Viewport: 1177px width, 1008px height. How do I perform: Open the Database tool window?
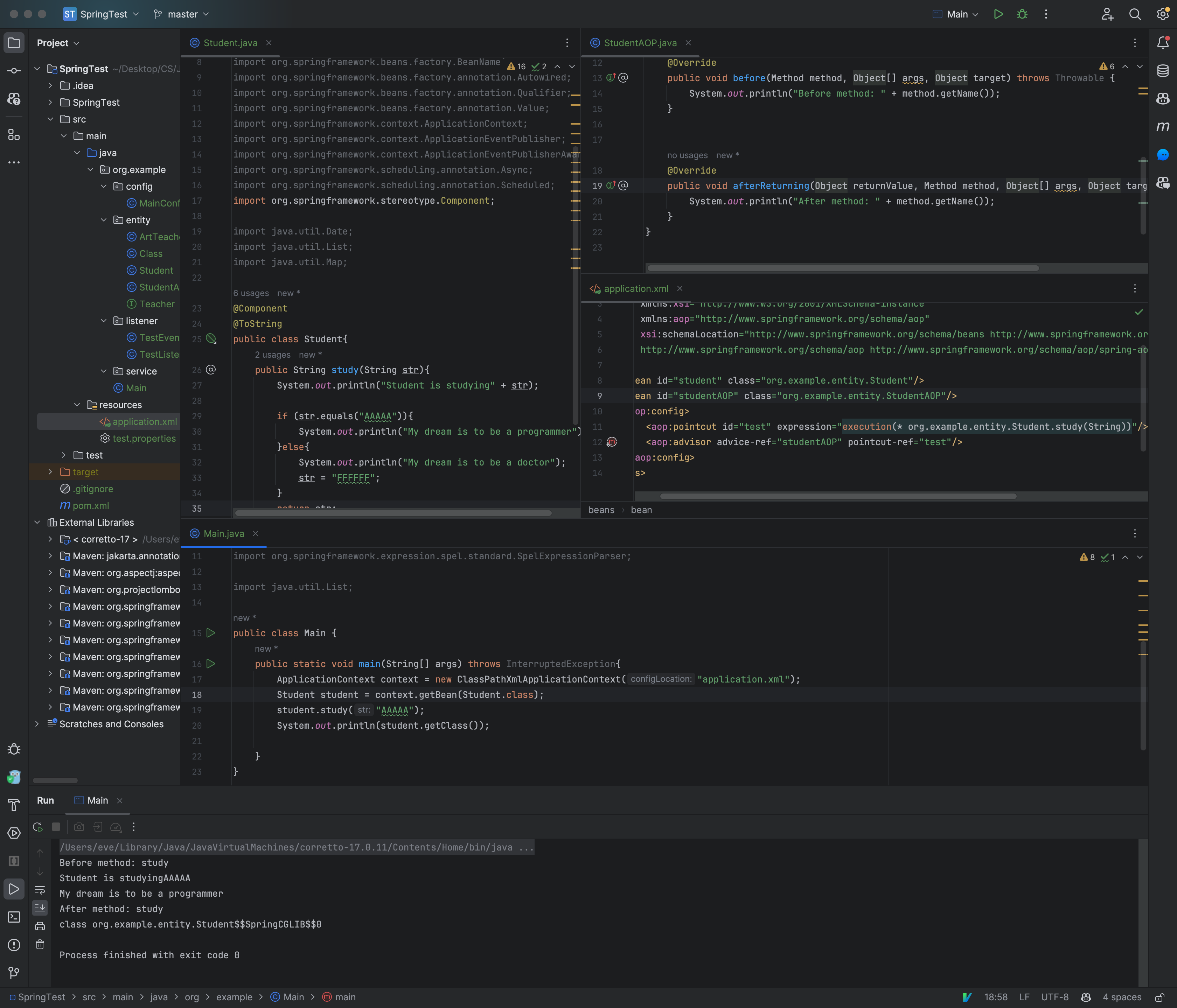(1162, 71)
